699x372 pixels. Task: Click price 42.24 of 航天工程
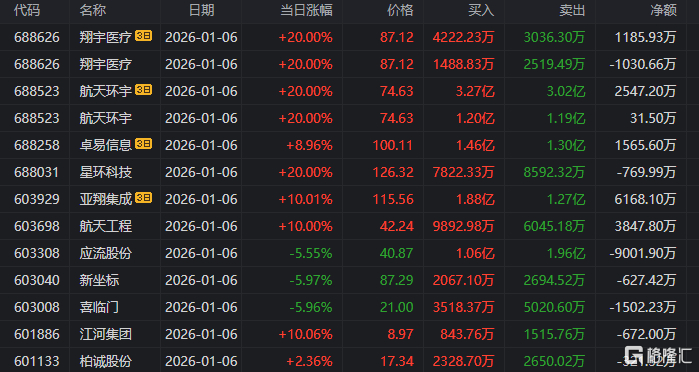point(397,226)
